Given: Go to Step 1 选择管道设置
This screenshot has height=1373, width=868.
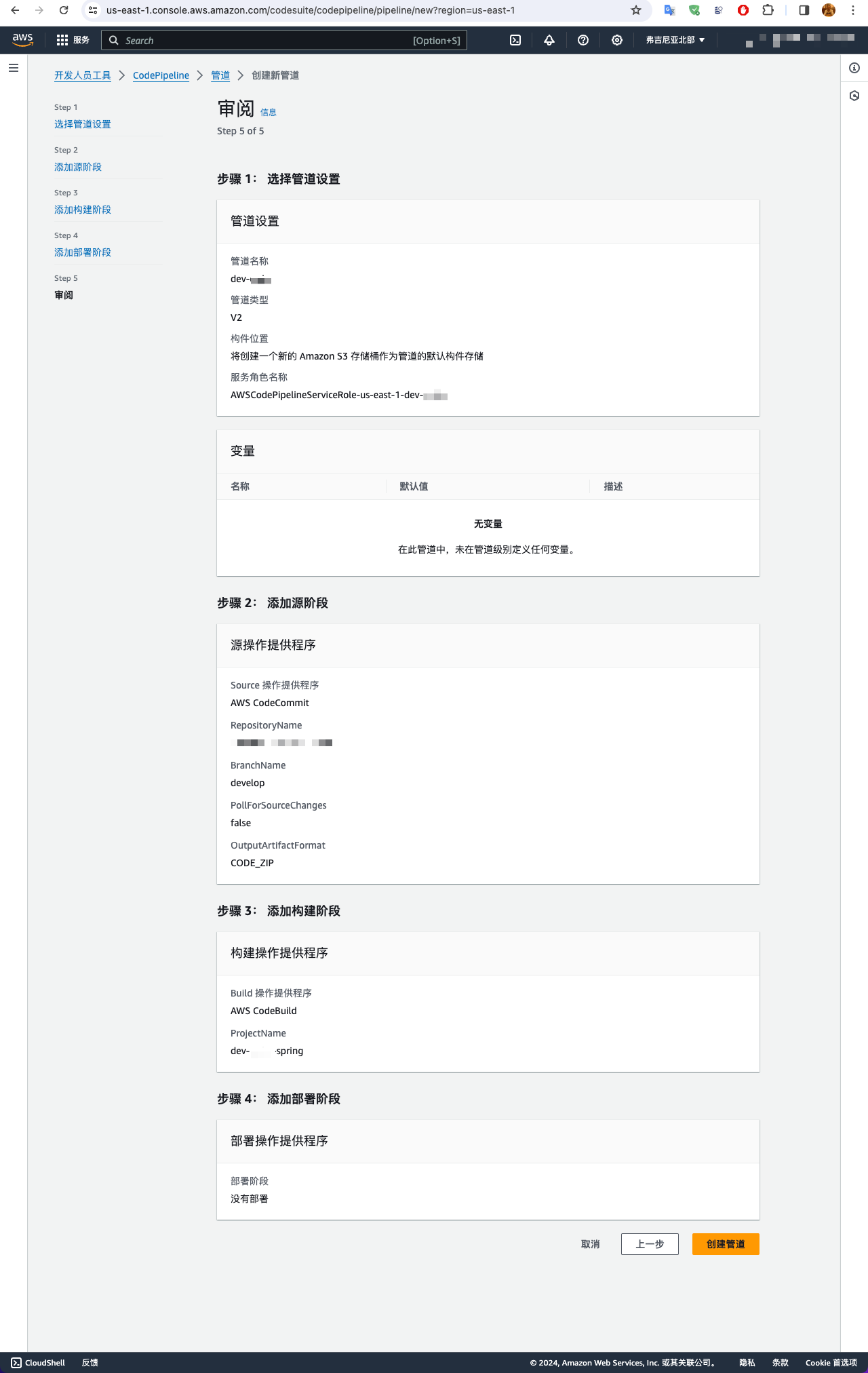Looking at the screenshot, I should coord(83,124).
